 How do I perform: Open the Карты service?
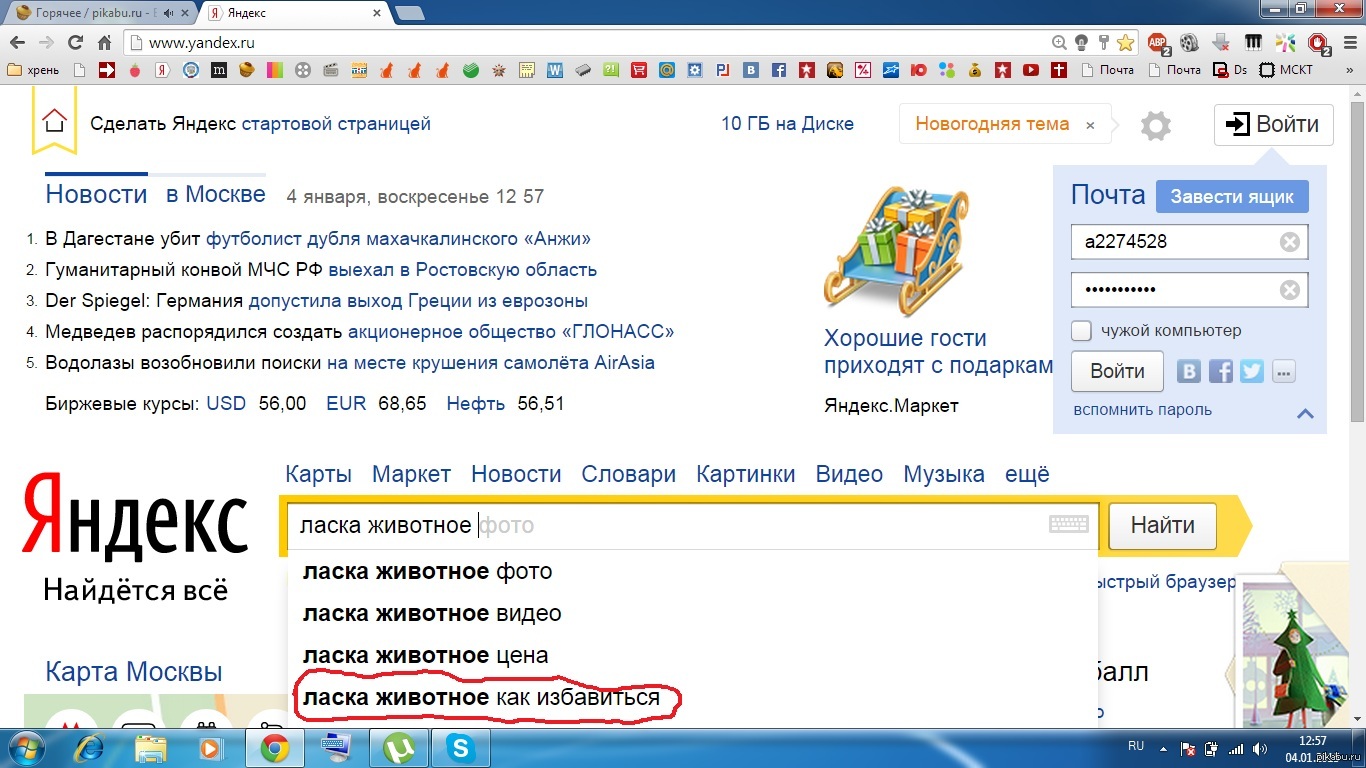click(x=318, y=474)
